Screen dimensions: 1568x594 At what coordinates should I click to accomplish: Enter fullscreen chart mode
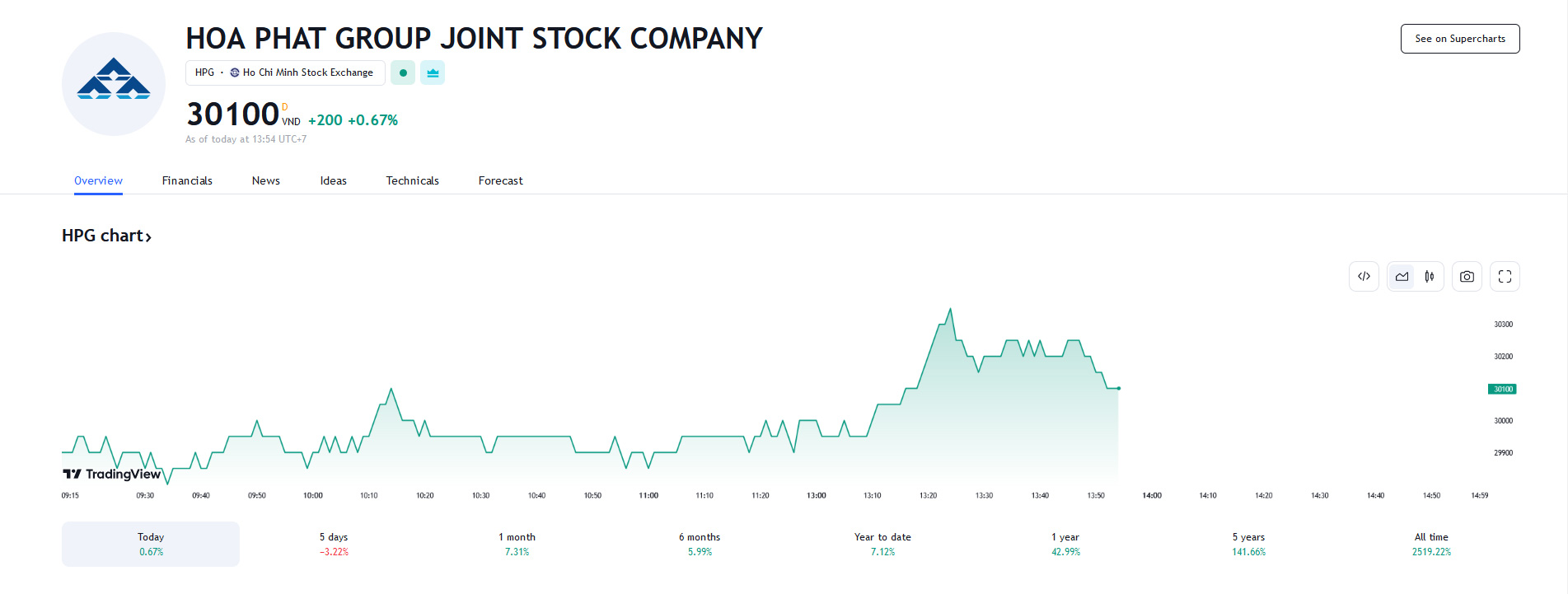click(1505, 277)
